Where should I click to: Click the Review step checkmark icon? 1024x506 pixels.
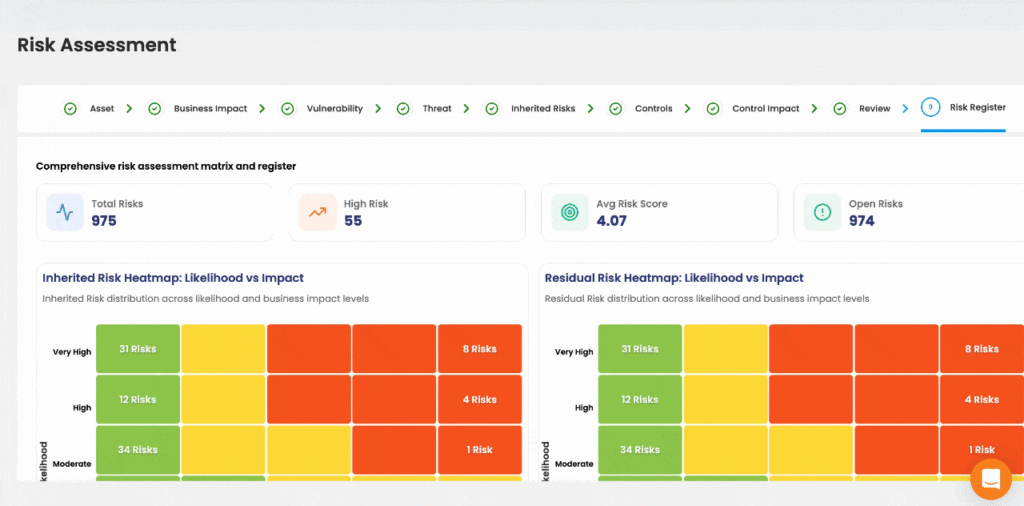[839, 108]
